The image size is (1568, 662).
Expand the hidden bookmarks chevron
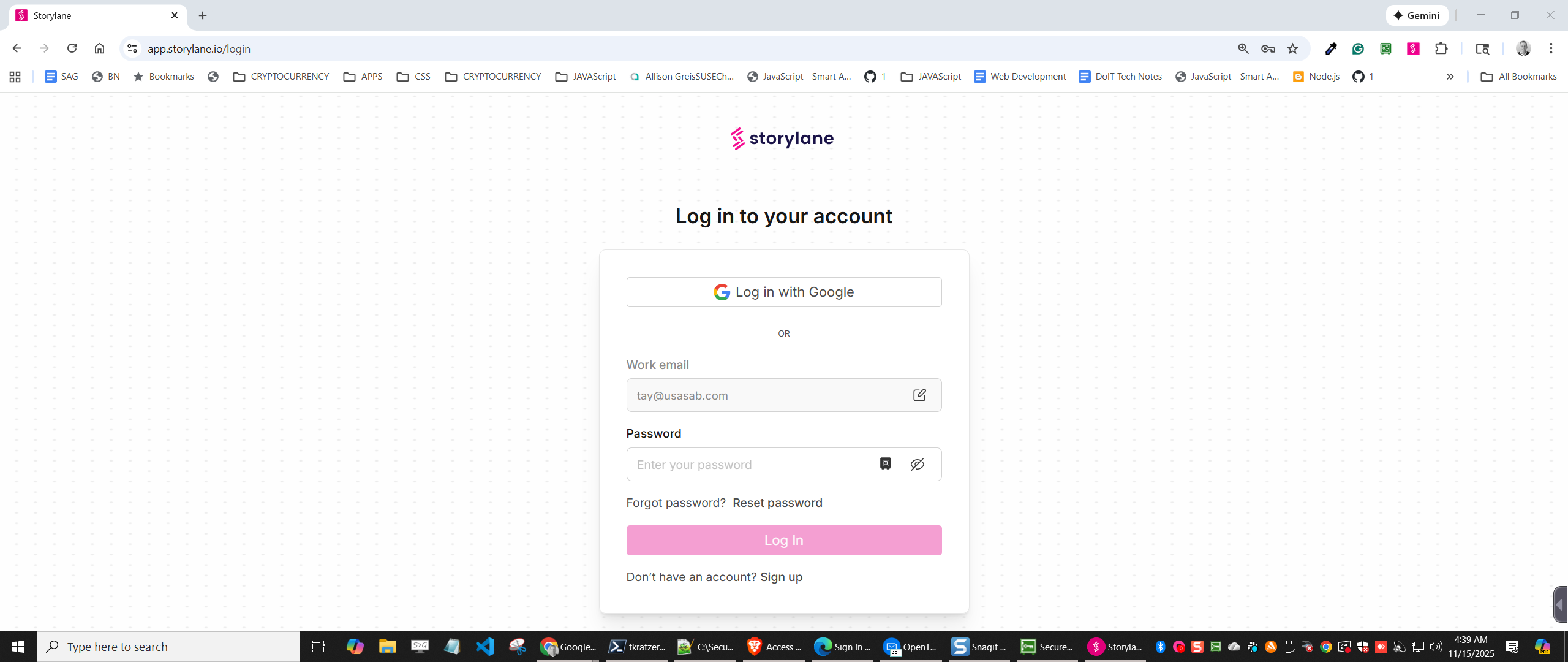click(x=1450, y=77)
